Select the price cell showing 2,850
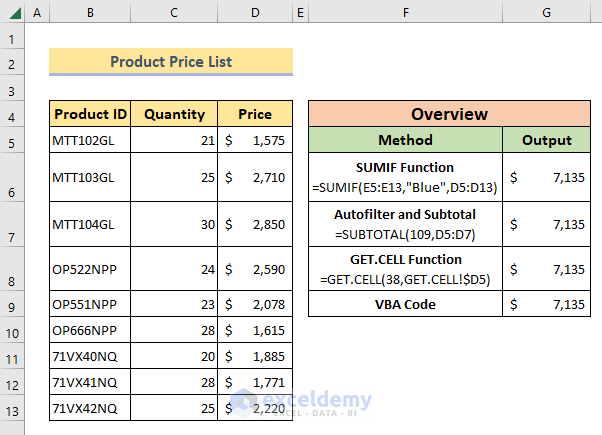The image size is (602, 435). pos(255,223)
